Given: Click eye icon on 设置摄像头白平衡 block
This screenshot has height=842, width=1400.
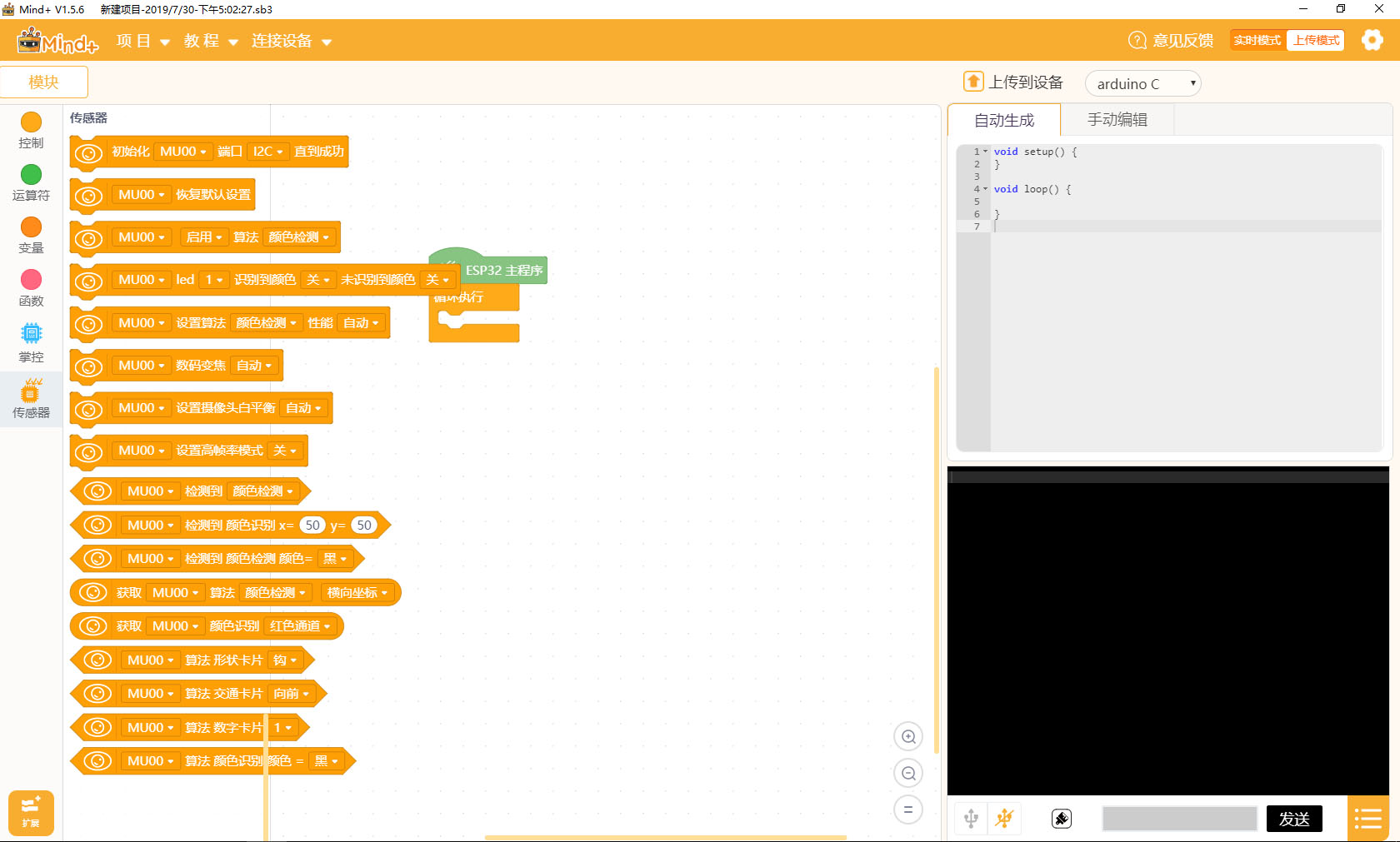Looking at the screenshot, I should point(88,410).
